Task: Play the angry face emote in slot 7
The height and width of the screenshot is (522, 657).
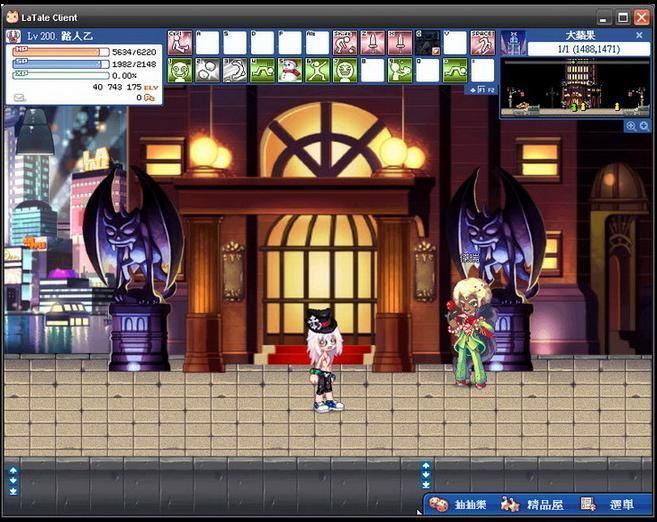Action: click(345, 70)
